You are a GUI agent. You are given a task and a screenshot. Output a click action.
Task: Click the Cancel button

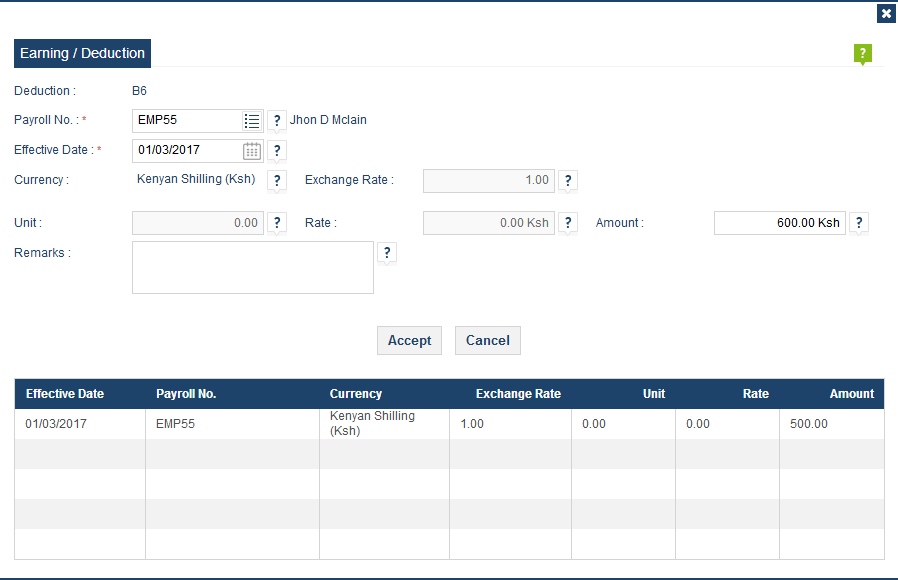point(488,341)
